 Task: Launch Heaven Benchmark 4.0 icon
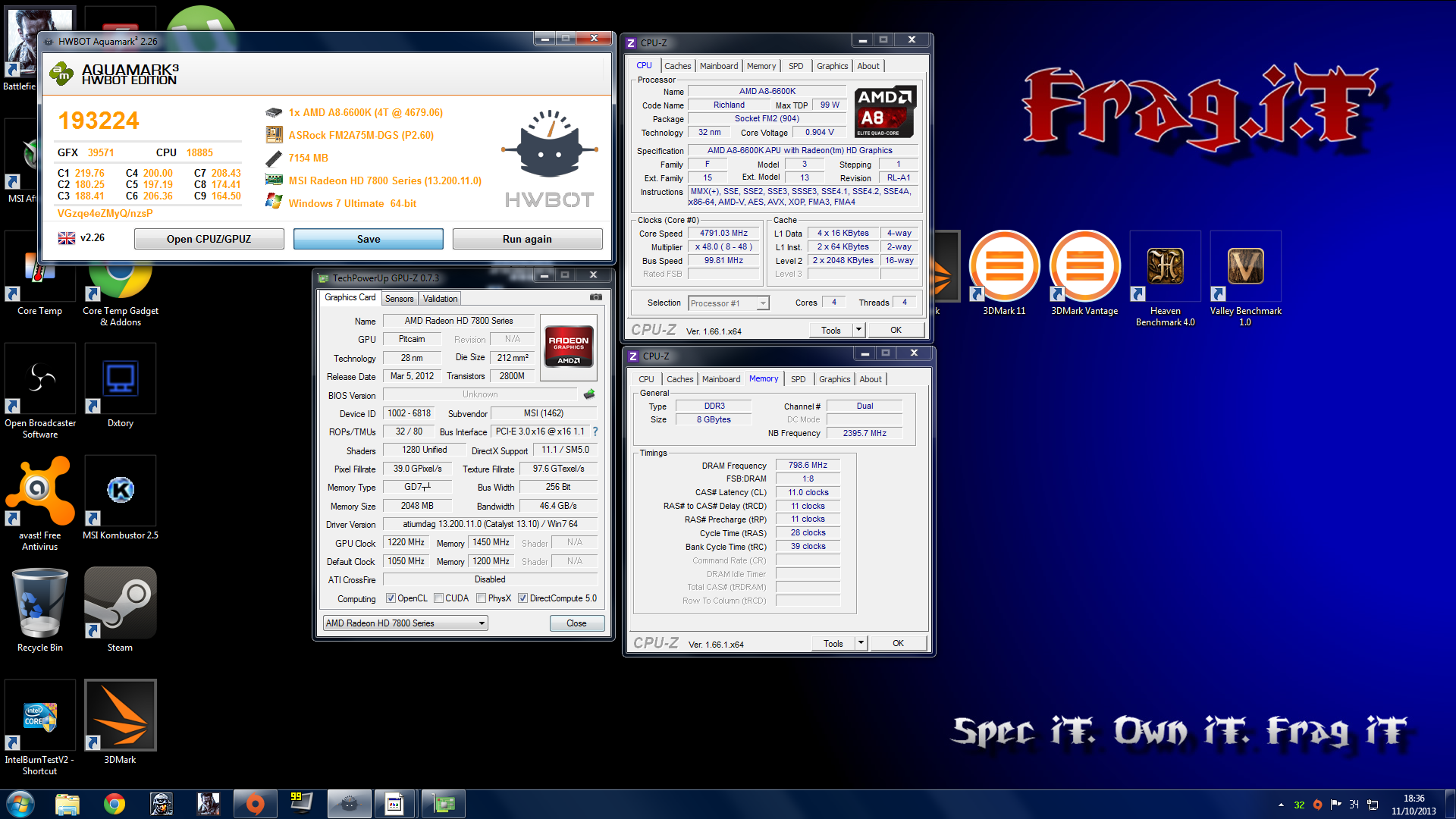click(1165, 278)
